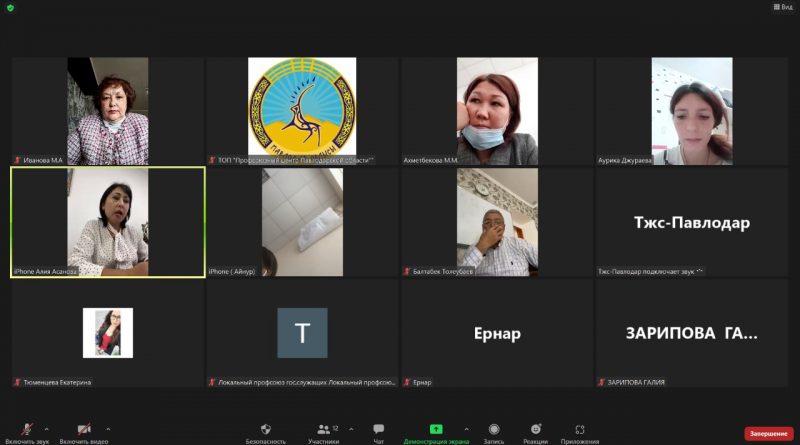Click Тюменцева Екатерина profile photo
This screenshot has width=800, height=445.
tap(108, 333)
